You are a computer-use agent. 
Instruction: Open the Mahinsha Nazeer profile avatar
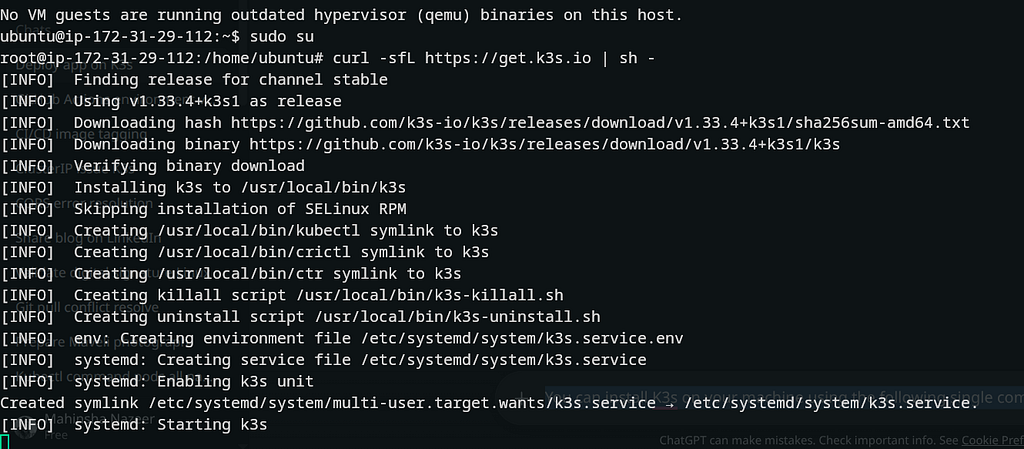click(x=26, y=421)
